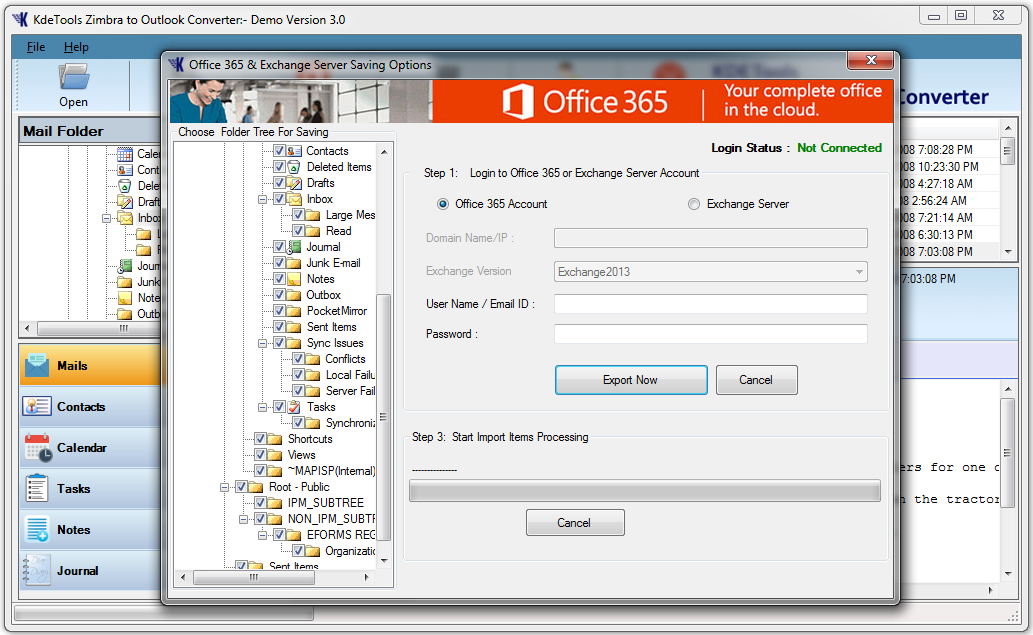The height and width of the screenshot is (635, 1033).
Task: Collapse Inbox in Mail Folder panel
Action: pyautogui.click(x=106, y=218)
